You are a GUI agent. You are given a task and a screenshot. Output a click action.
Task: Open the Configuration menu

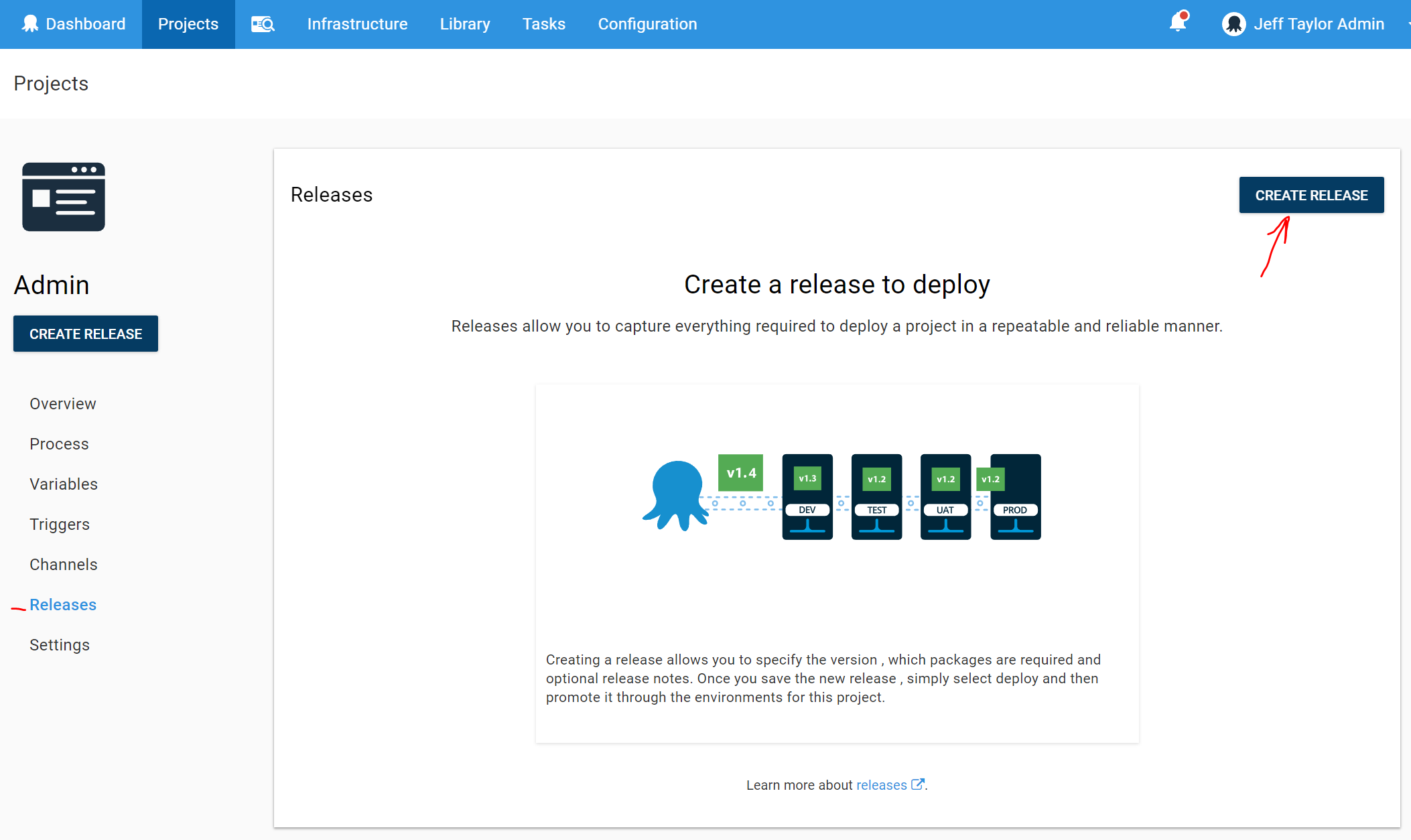pyautogui.click(x=647, y=24)
